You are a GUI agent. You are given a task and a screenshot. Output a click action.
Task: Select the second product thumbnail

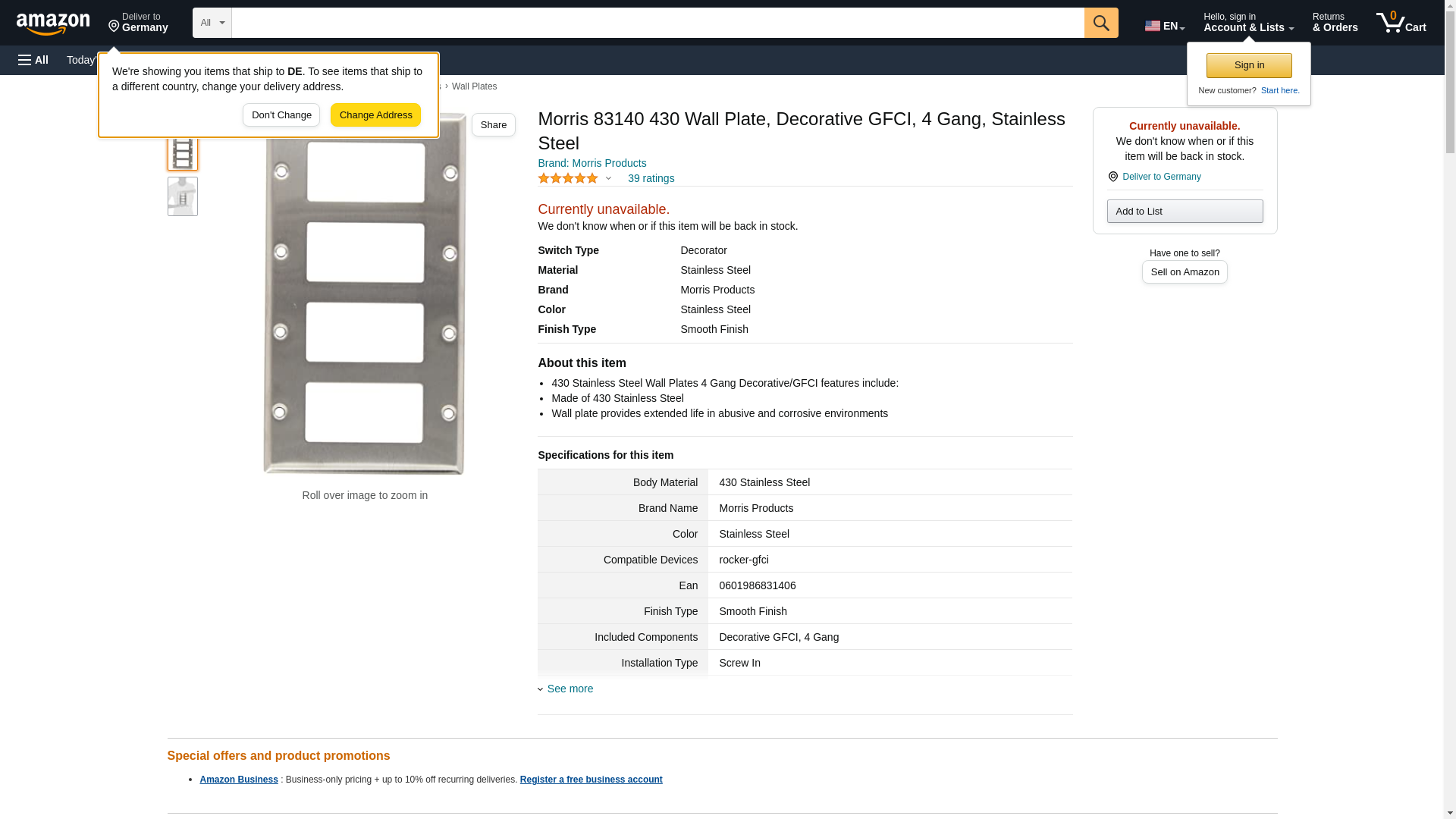coord(182,196)
